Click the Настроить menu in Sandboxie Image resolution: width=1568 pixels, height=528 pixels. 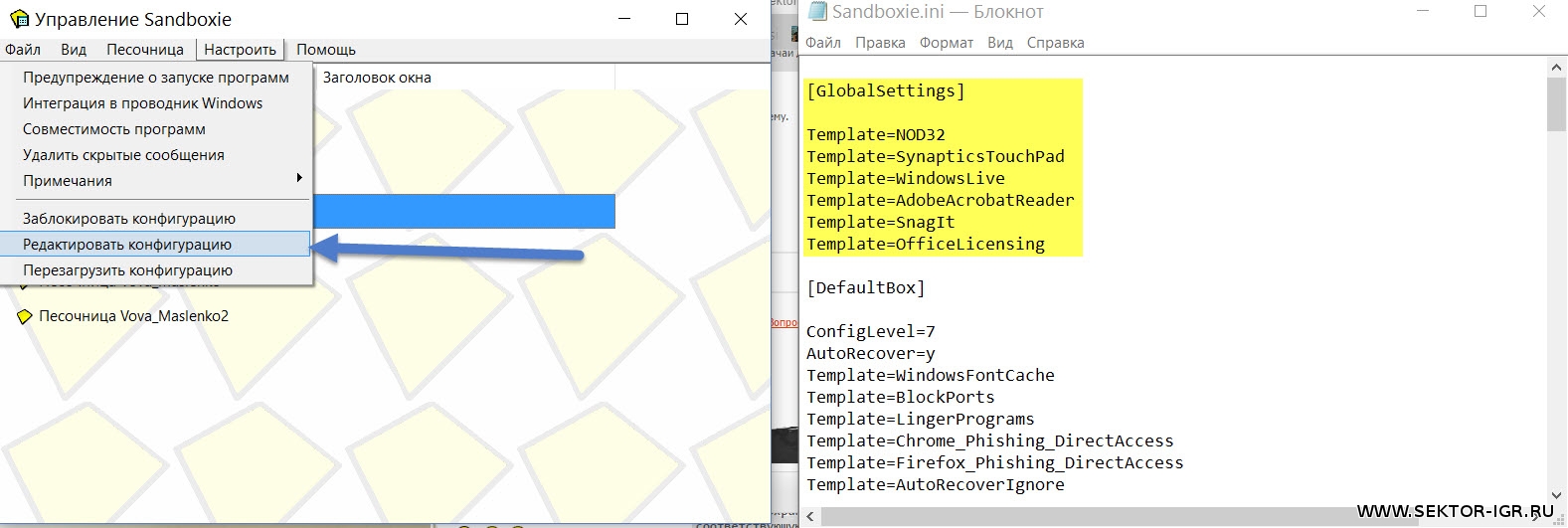pos(241,49)
